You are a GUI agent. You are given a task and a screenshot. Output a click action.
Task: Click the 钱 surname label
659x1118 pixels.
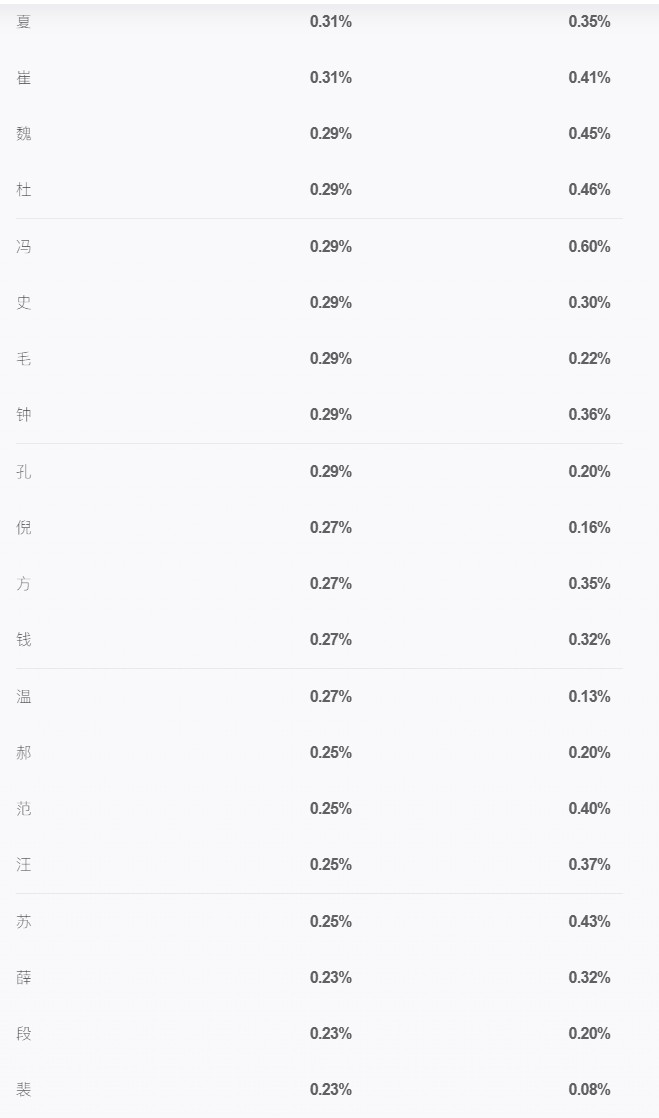(24, 640)
